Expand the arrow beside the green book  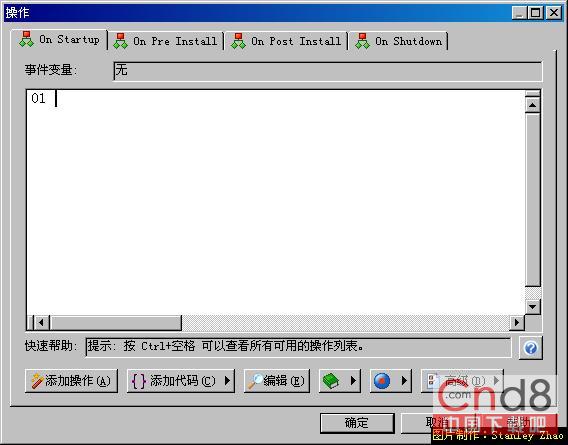point(353,381)
